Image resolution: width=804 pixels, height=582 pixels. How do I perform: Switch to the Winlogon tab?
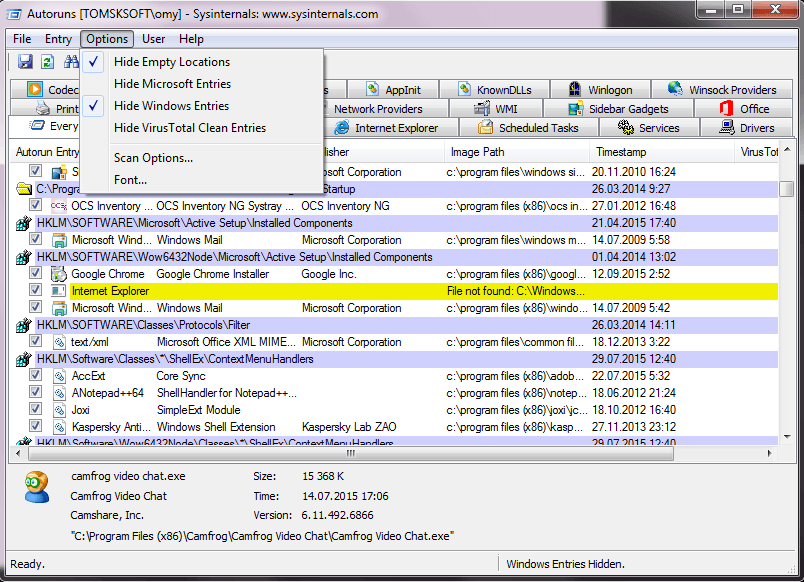click(x=600, y=90)
